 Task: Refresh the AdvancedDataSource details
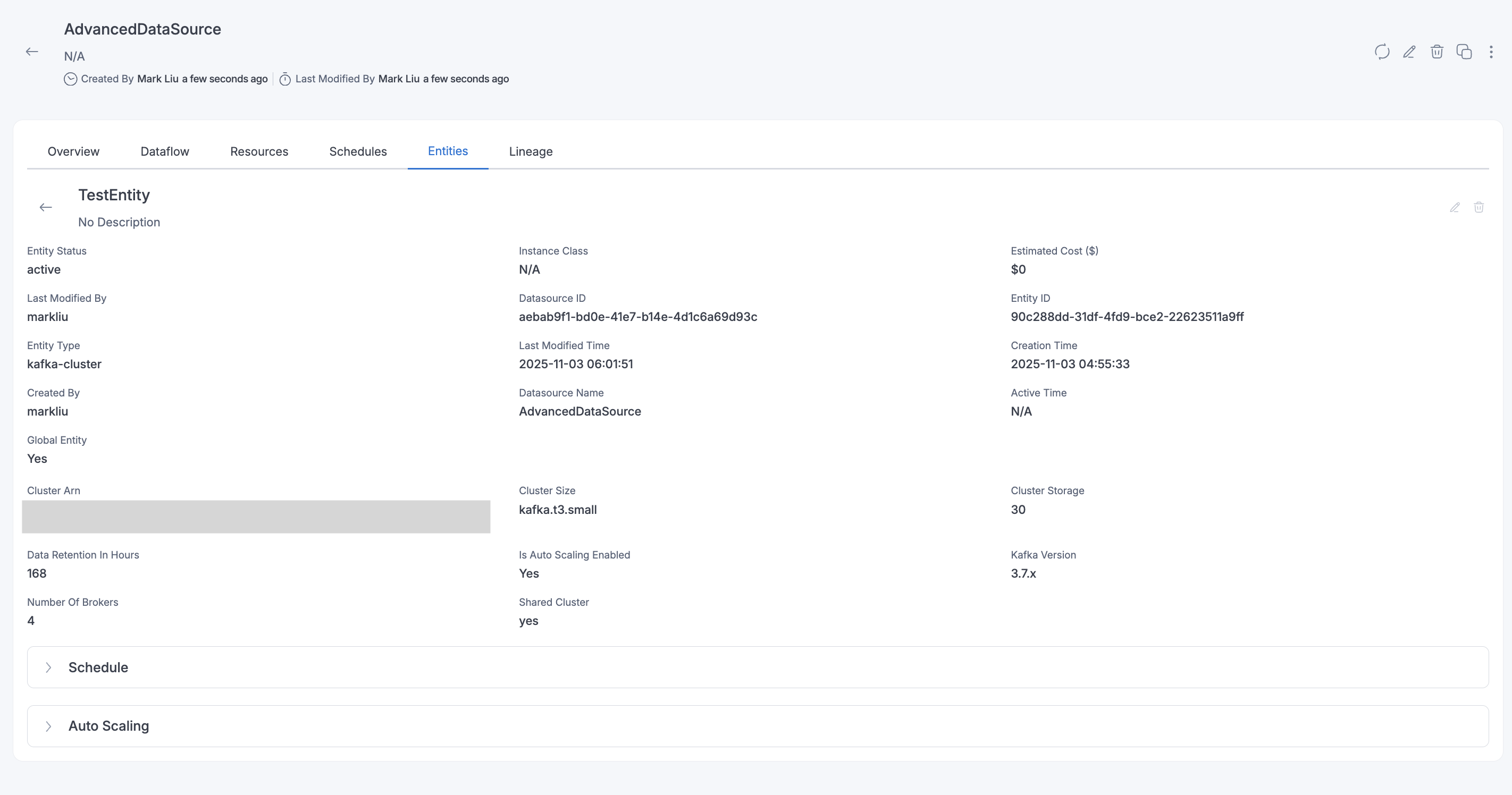tap(1382, 52)
